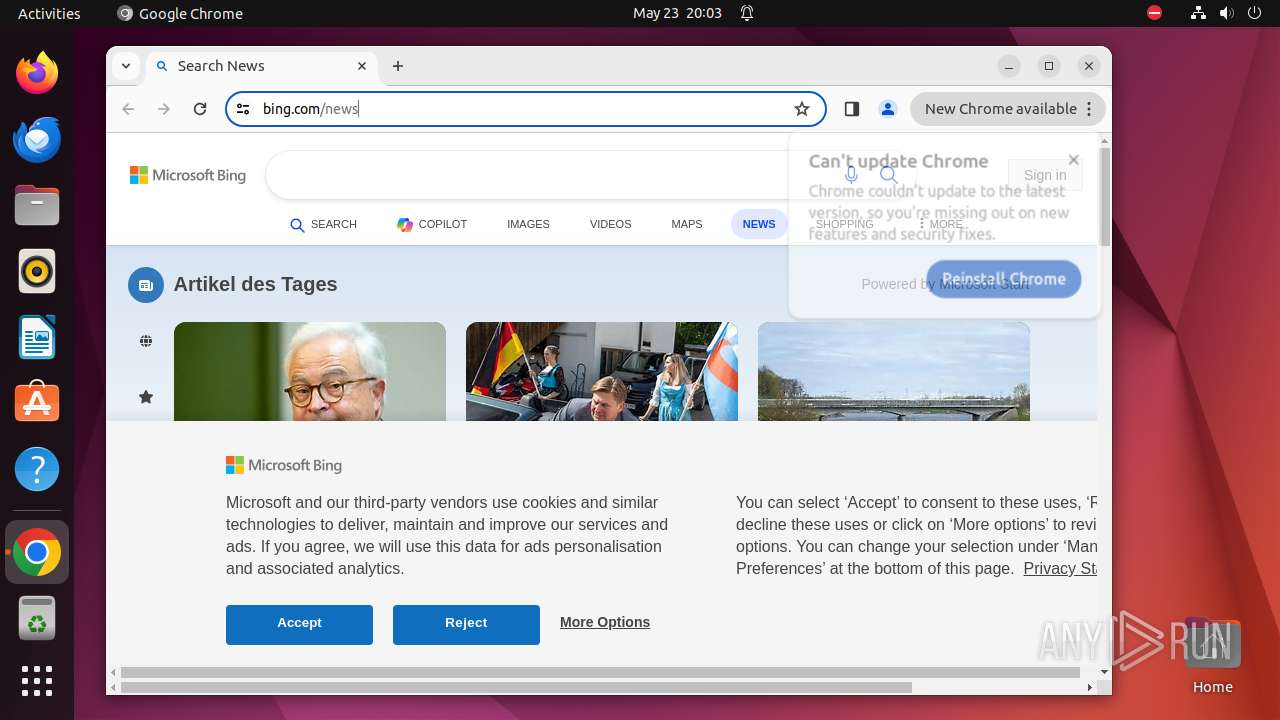Click the Microsoft Bing logo
1280x720 pixels.
pos(188,175)
